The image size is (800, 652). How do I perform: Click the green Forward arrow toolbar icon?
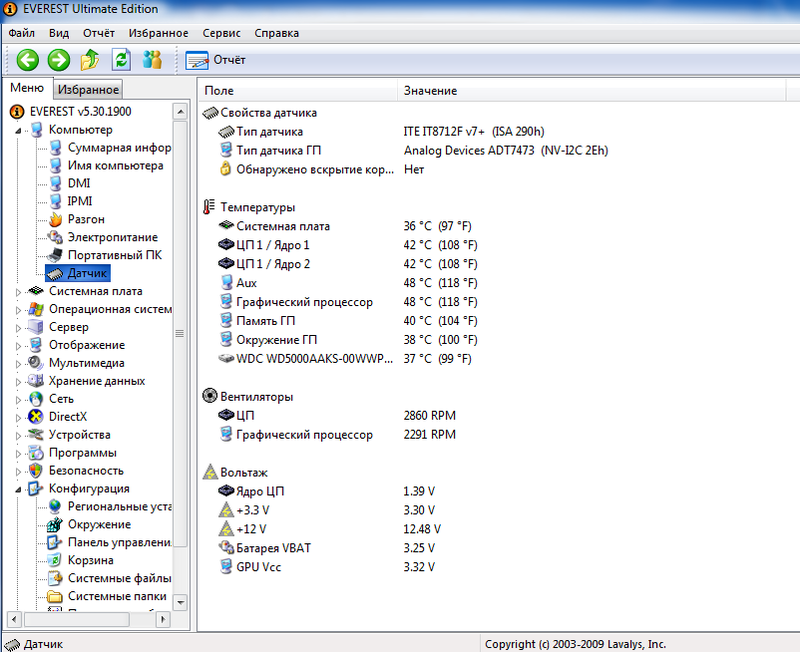tap(59, 60)
